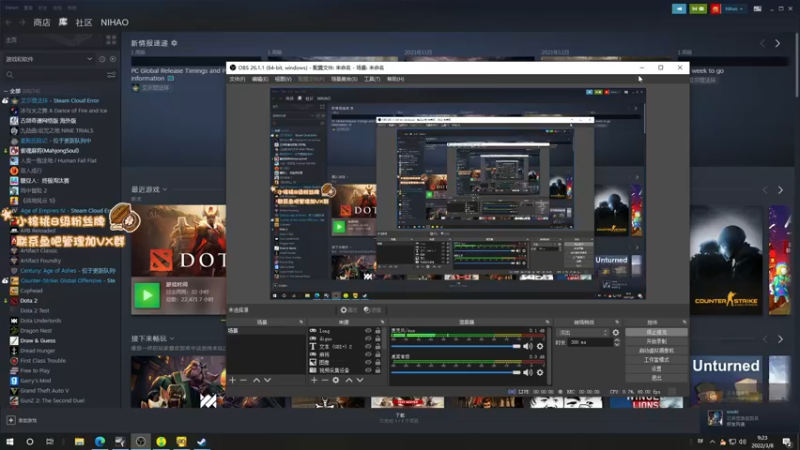Play Dota 2 with green button

147,295
